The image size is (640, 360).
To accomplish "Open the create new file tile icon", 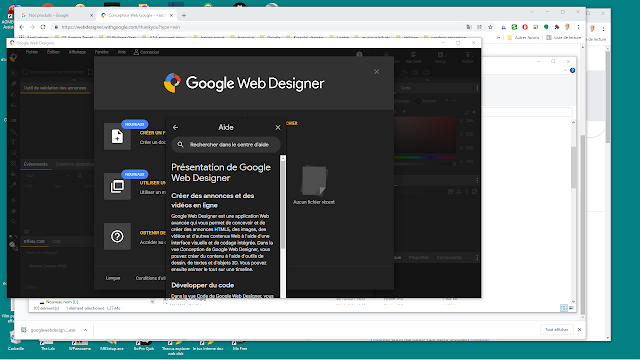I will click(x=117, y=136).
